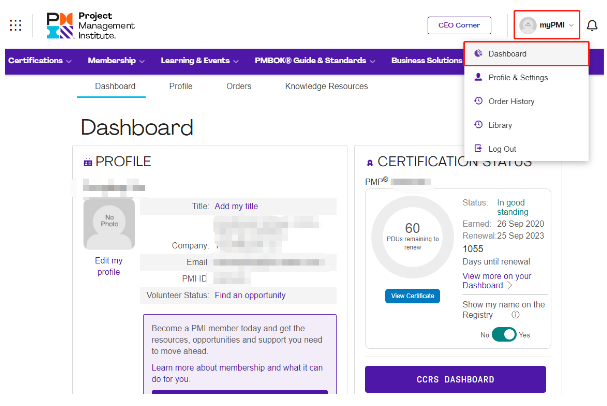The image size is (607, 406).
Task: Click the Profile & Settings person icon
Action: pyautogui.click(x=478, y=77)
